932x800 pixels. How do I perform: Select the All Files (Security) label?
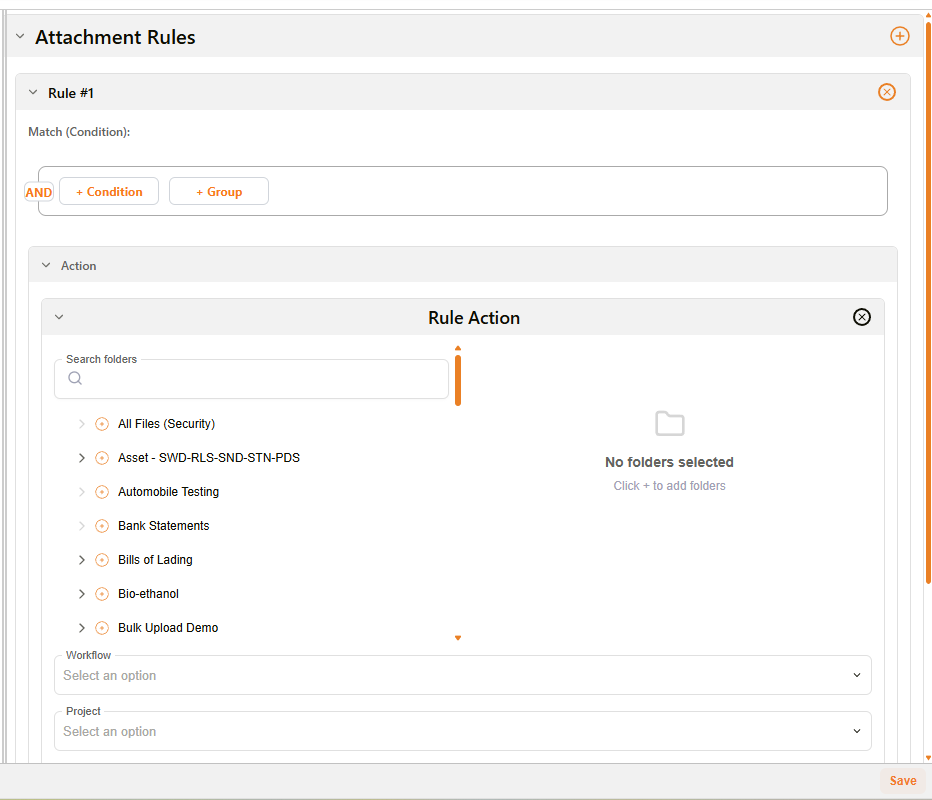click(166, 424)
